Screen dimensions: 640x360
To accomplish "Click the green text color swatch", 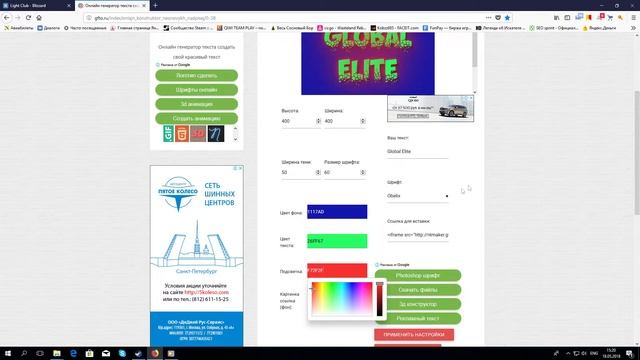I will (337, 241).
